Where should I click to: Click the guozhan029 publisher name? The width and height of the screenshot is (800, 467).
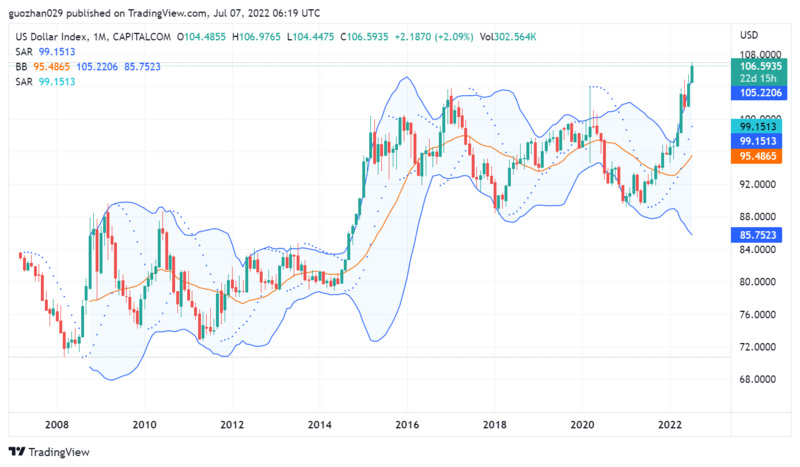(36, 13)
